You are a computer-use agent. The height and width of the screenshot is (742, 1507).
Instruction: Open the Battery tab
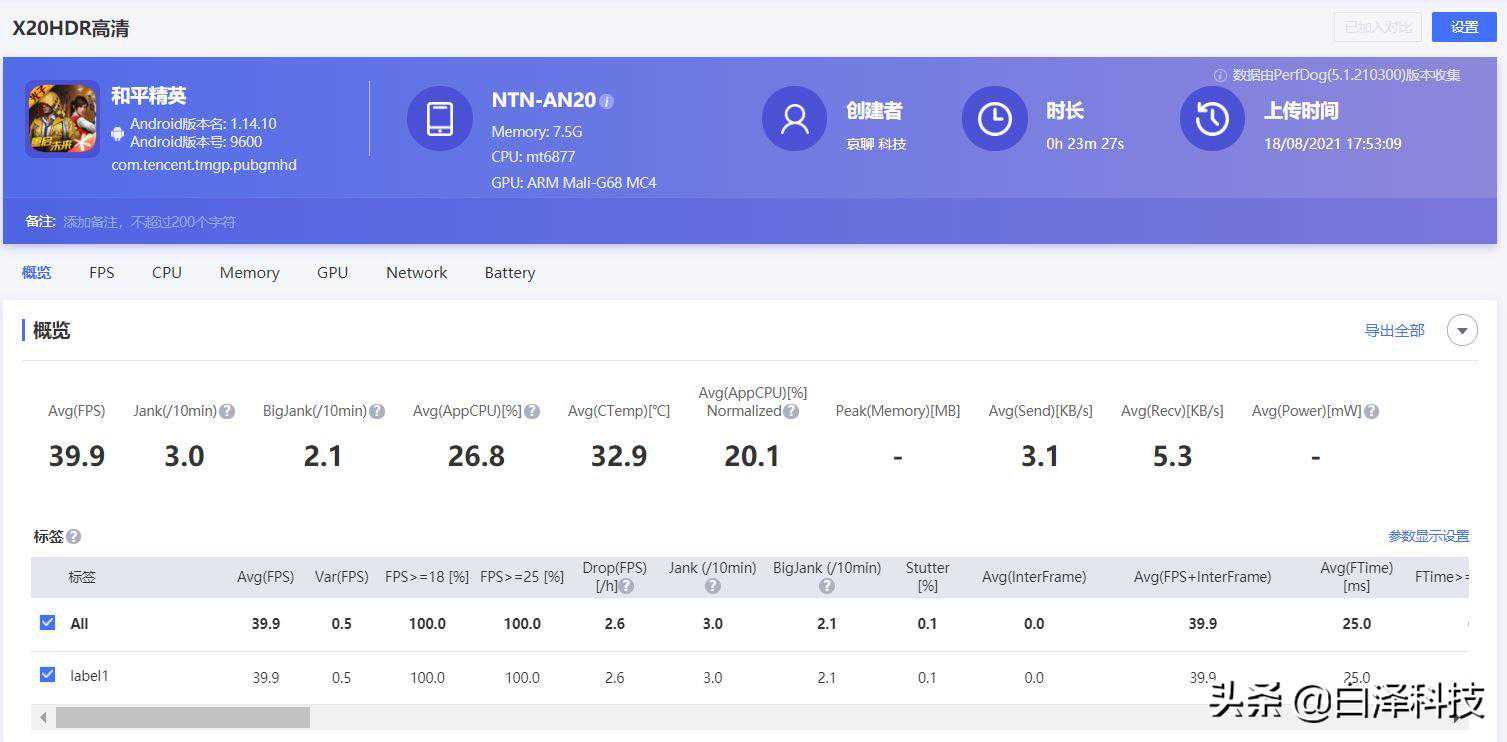[509, 273]
